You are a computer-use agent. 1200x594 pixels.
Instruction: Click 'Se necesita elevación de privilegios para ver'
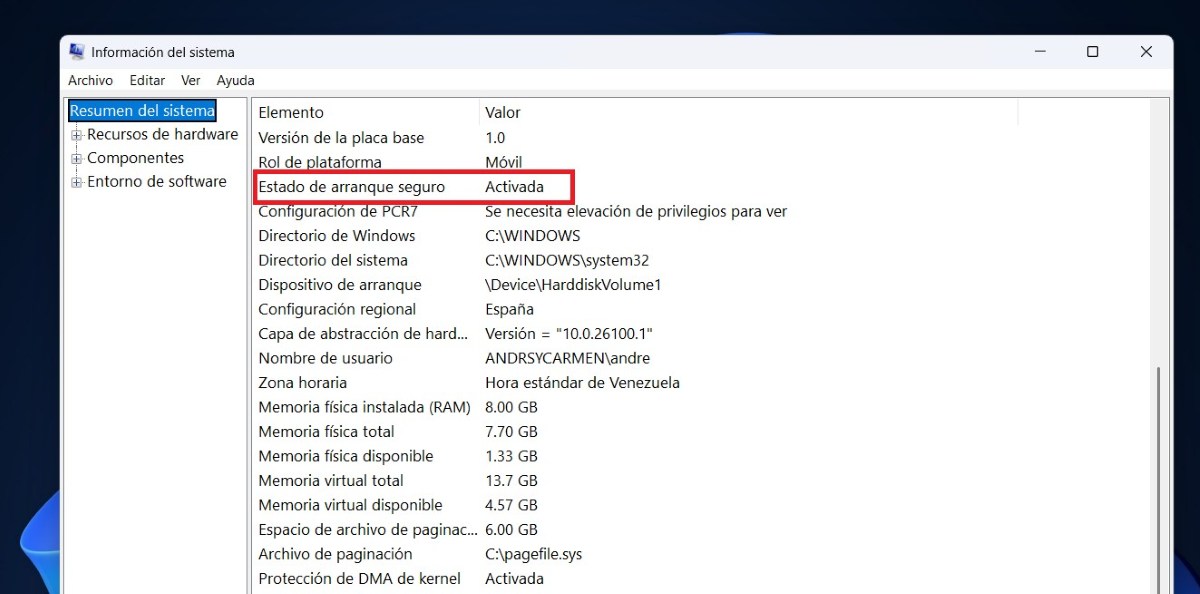636,211
